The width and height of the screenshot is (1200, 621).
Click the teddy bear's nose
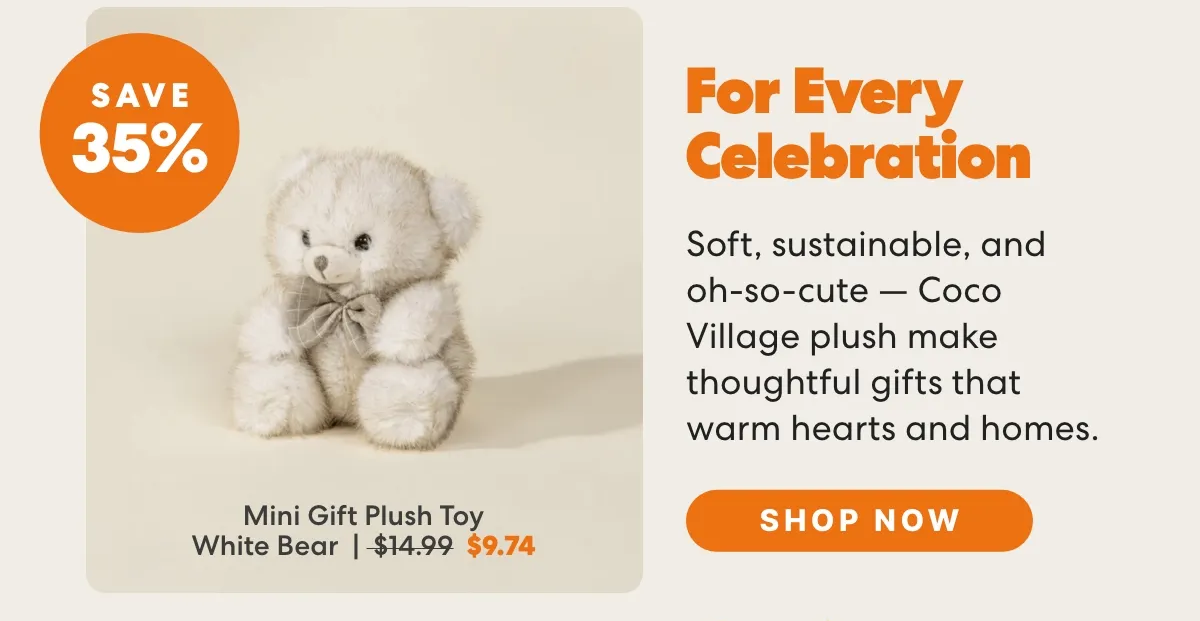(321, 263)
